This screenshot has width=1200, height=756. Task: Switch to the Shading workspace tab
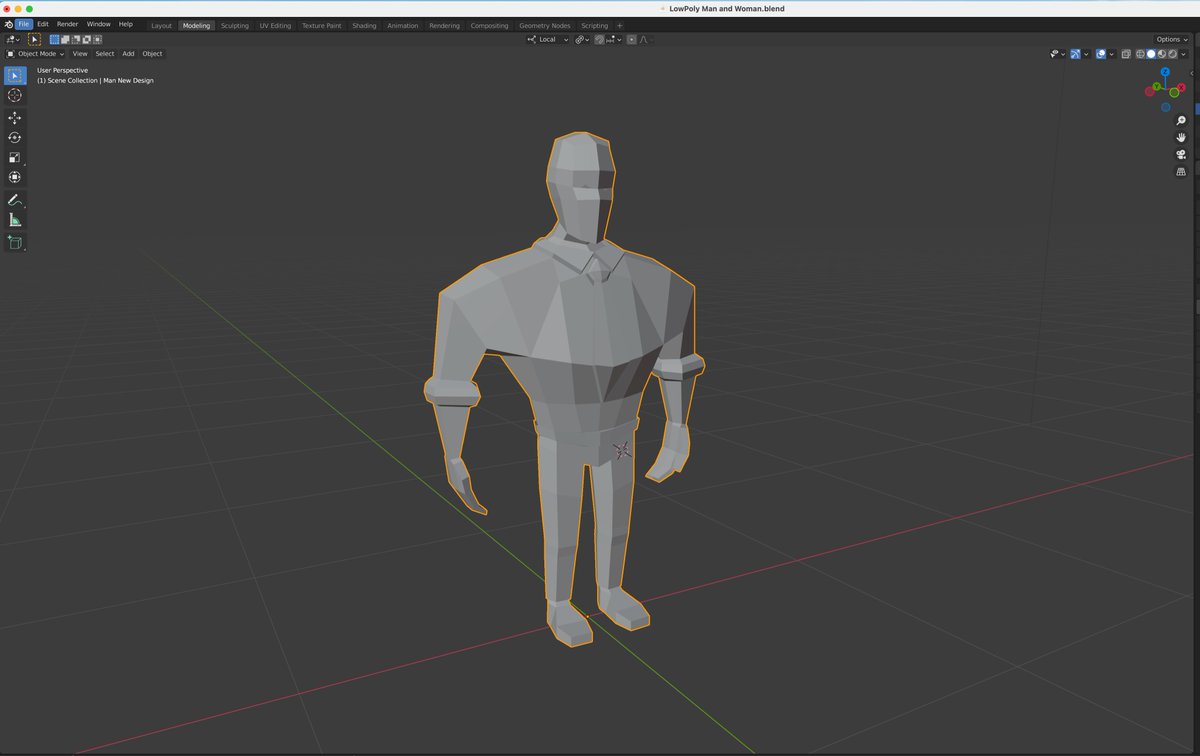point(364,25)
